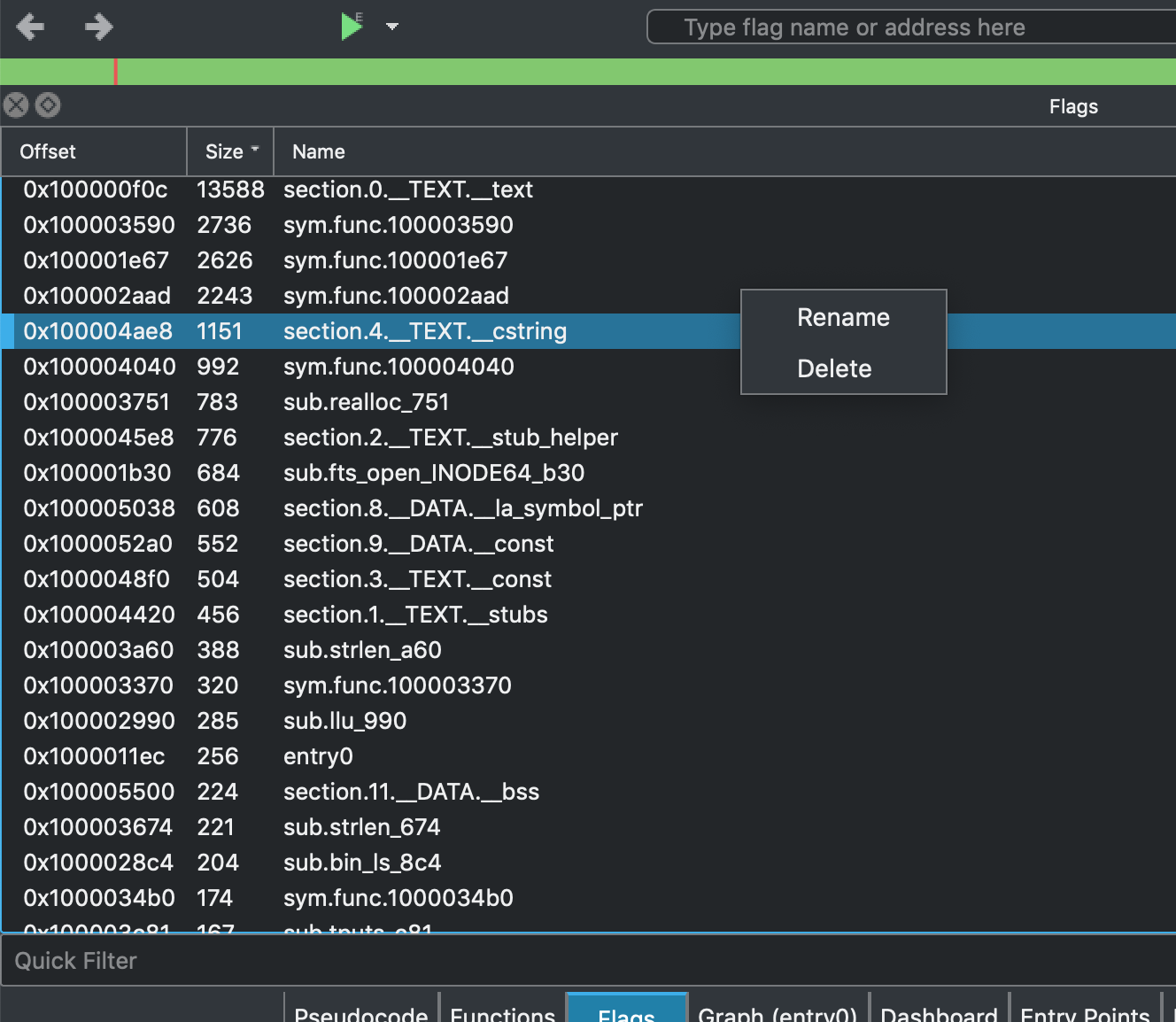Viewport: 1176px width, 1022px height.
Task: Open the dropdown arrow next to the play button
Action: [391, 27]
